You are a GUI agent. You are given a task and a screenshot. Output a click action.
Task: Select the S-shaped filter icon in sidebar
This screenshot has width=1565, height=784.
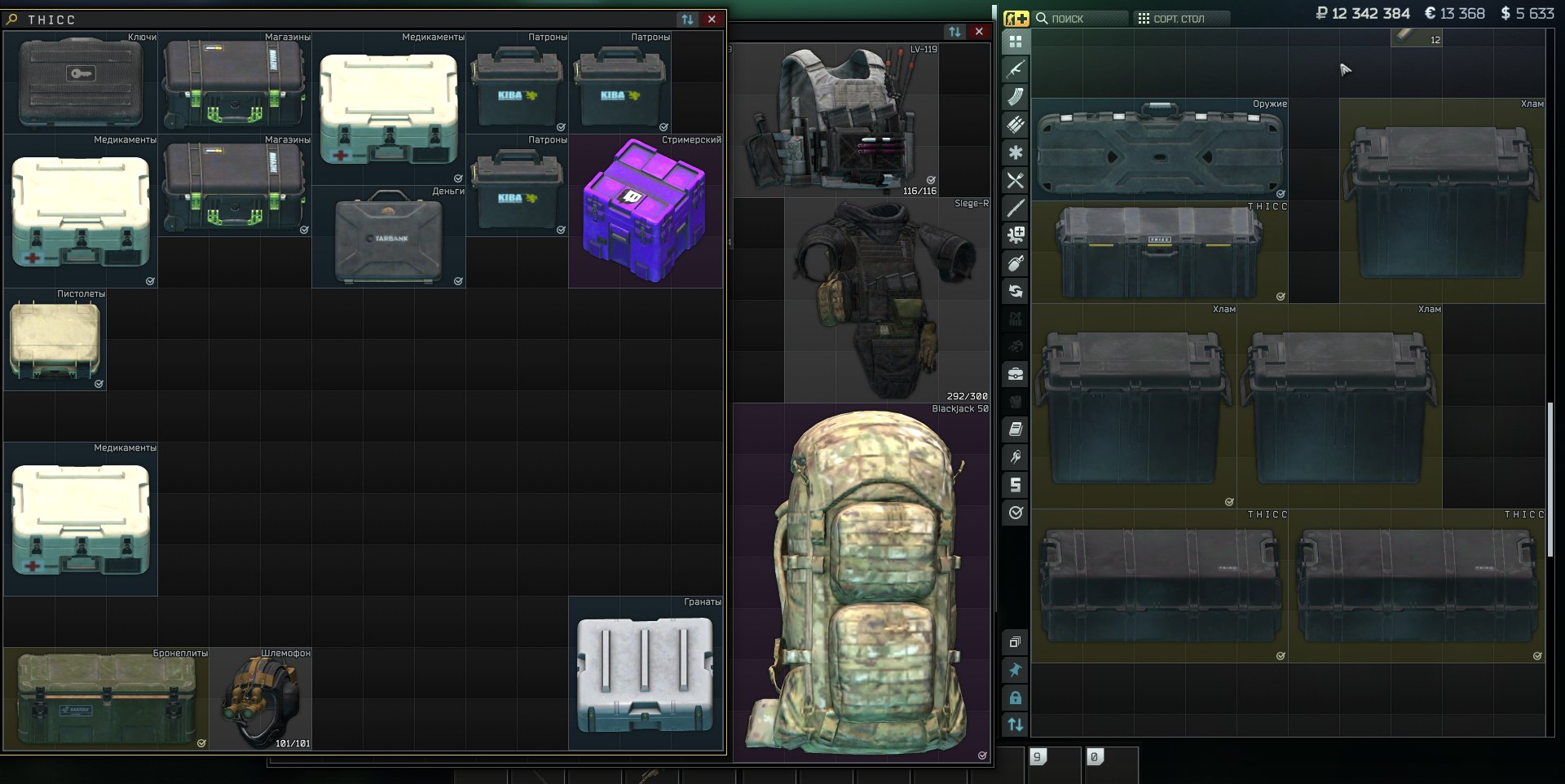1015,485
